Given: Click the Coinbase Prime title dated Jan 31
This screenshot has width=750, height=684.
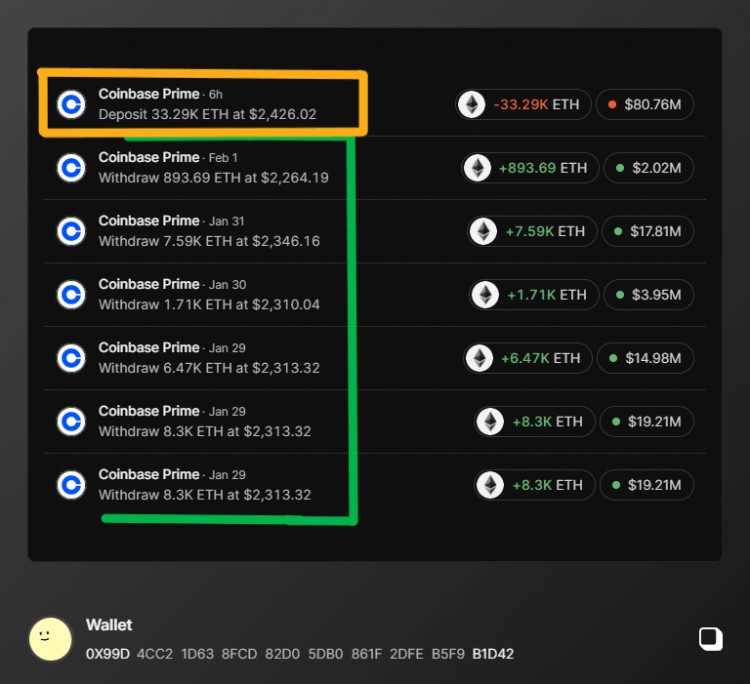Looking at the screenshot, I should pos(149,221).
